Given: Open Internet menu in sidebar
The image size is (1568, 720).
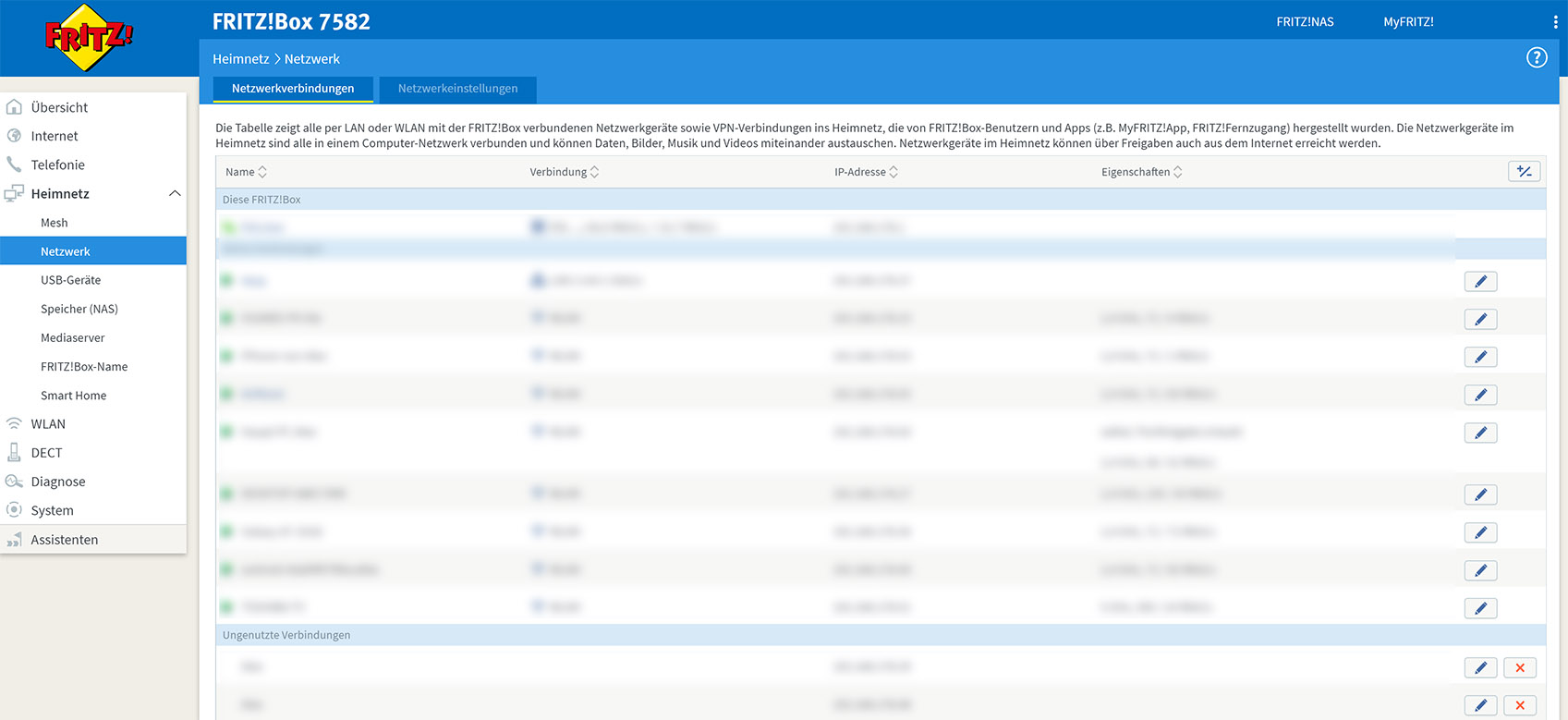Looking at the screenshot, I should tap(93, 136).
